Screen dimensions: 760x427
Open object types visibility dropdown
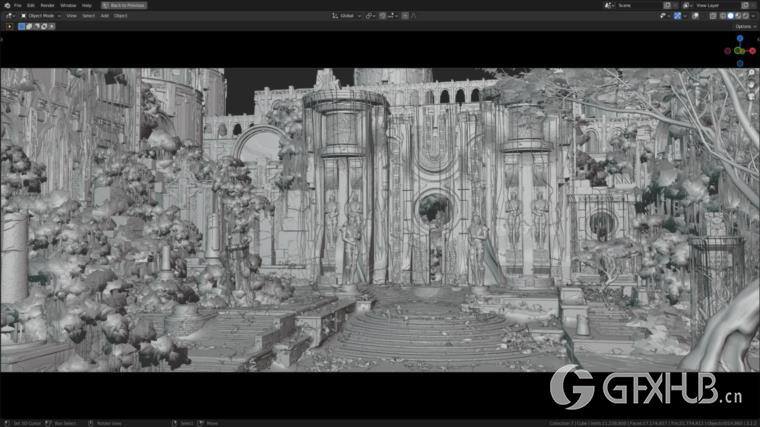665,16
